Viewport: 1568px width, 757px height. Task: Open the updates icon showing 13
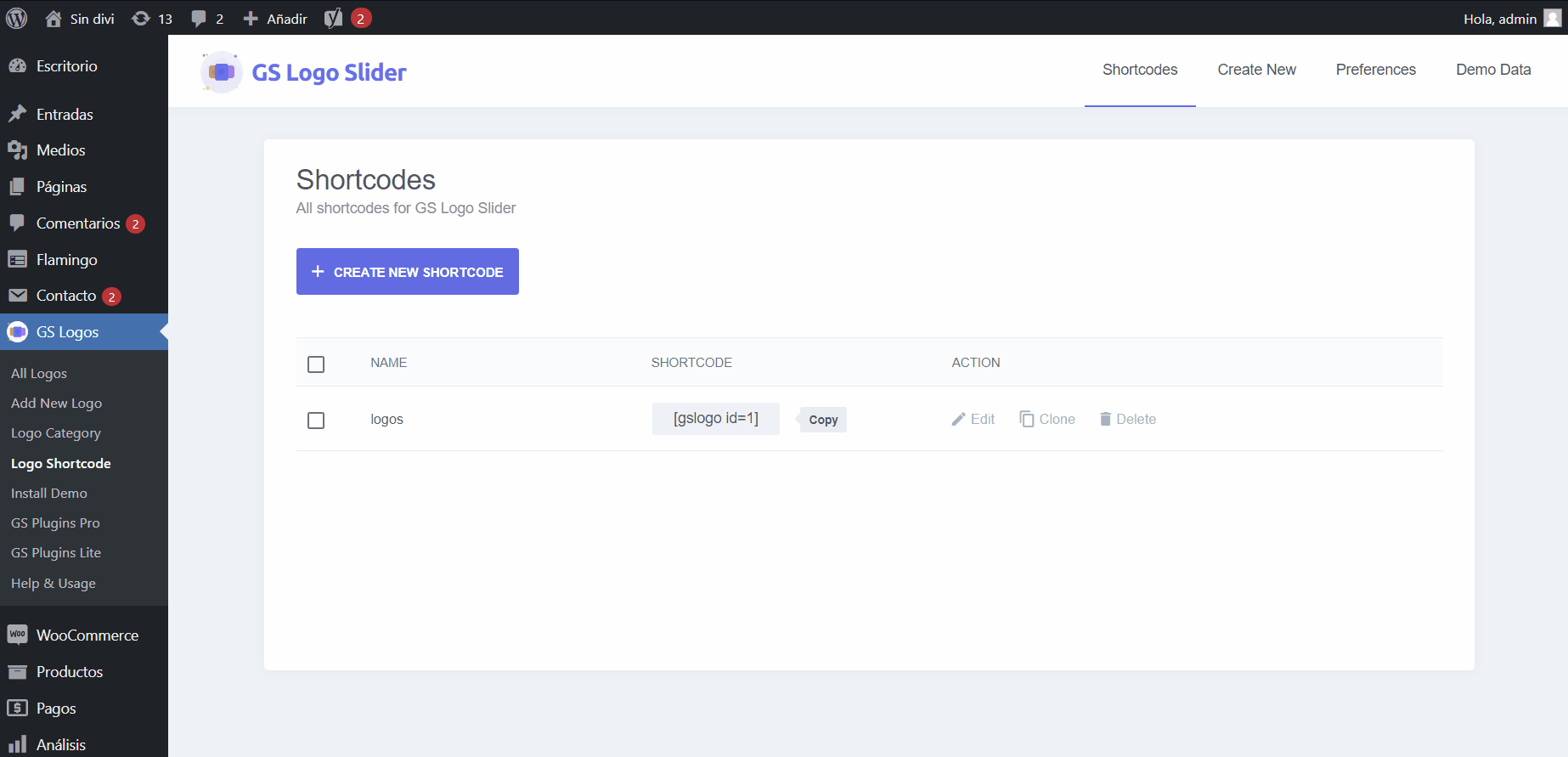[141, 18]
